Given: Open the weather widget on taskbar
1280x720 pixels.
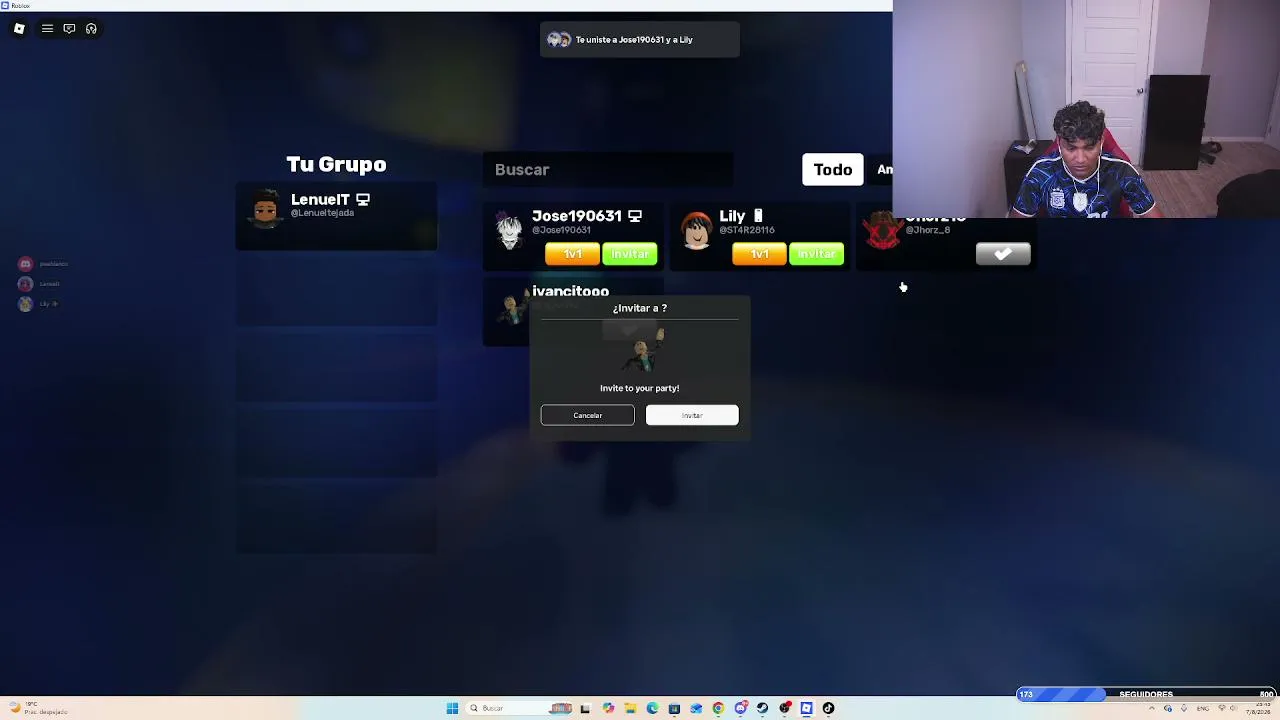Looking at the screenshot, I should click(38, 708).
